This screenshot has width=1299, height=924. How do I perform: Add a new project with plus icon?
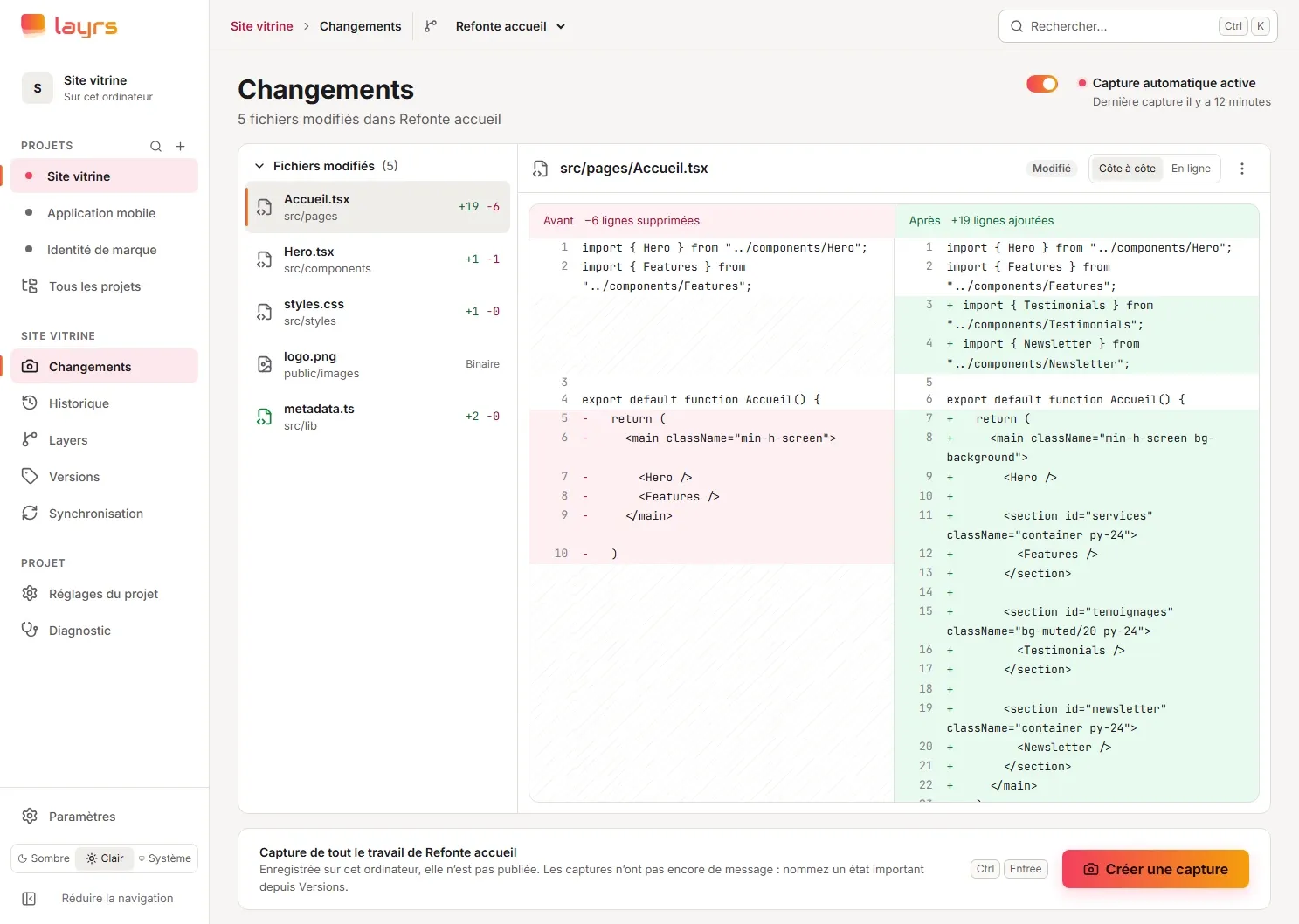coord(181,146)
